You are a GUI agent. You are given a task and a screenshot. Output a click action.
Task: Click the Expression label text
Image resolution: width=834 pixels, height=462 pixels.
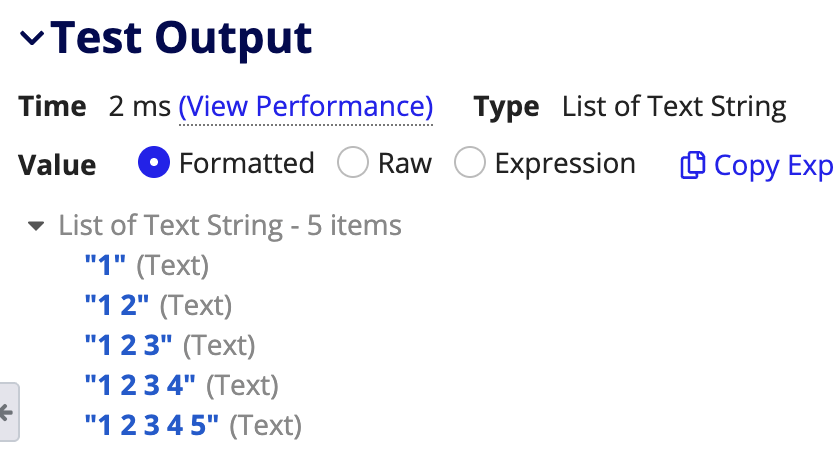point(565,163)
